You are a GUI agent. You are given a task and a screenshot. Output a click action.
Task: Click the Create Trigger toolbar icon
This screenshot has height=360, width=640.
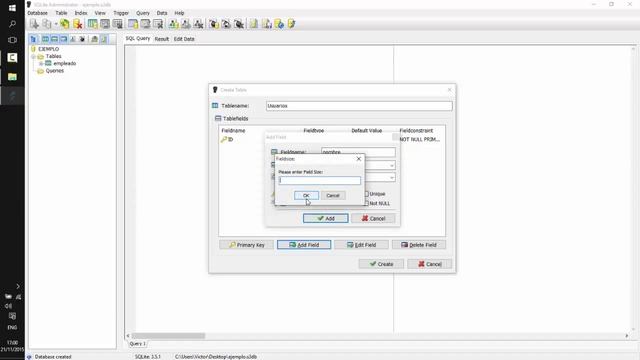click(213, 24)
